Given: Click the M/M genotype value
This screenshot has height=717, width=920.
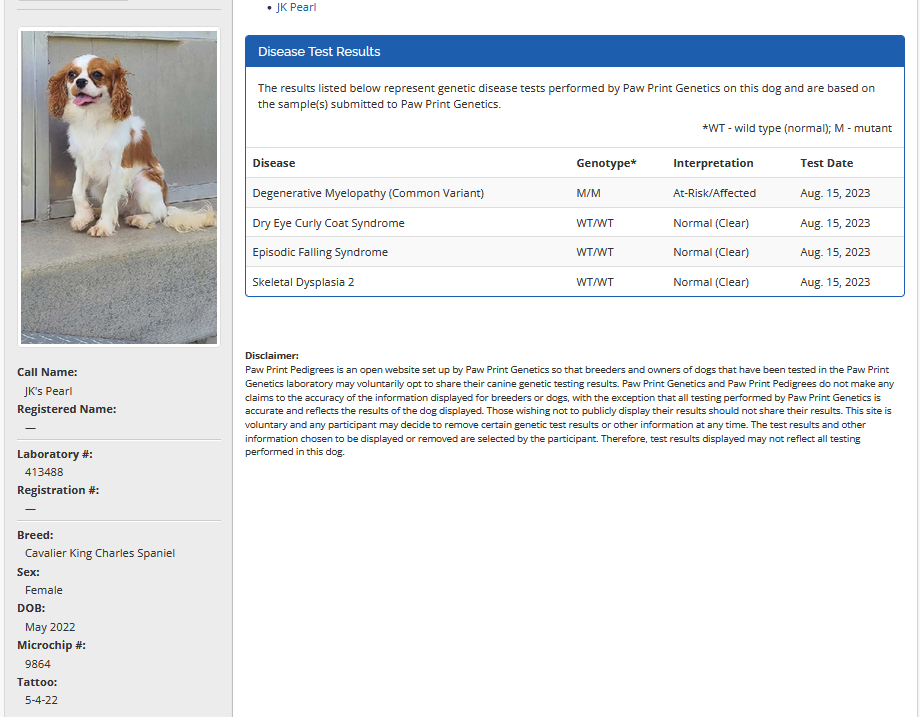Looking at the screenshot, I should coord(588,193).
